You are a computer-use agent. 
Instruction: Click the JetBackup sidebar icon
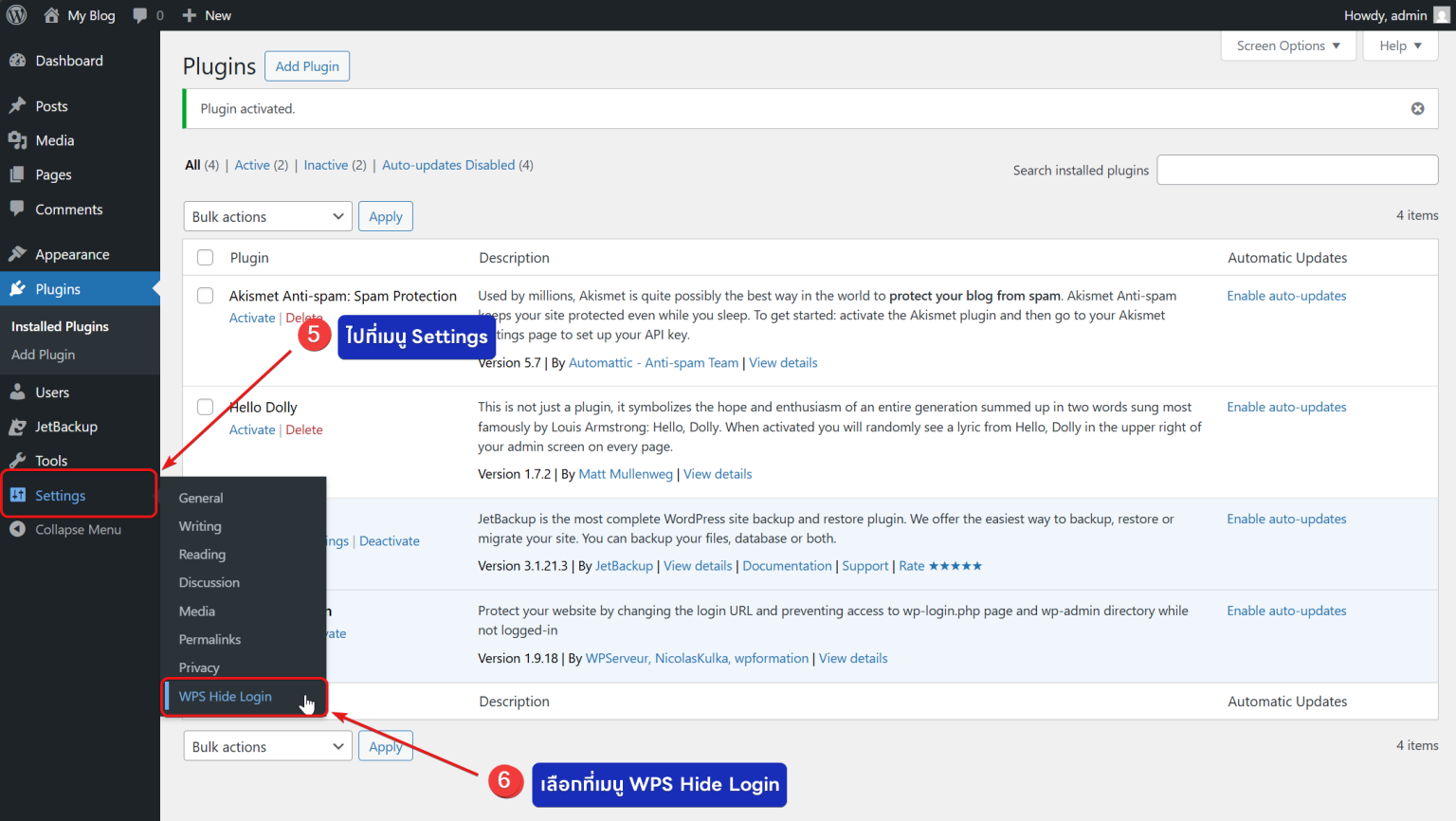pyautogui.click(x=17, y=427)
